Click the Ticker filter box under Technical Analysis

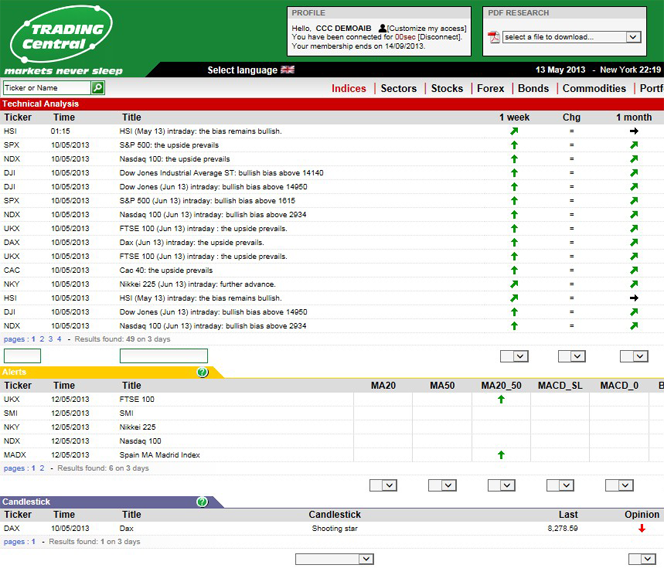coord(22,356)
